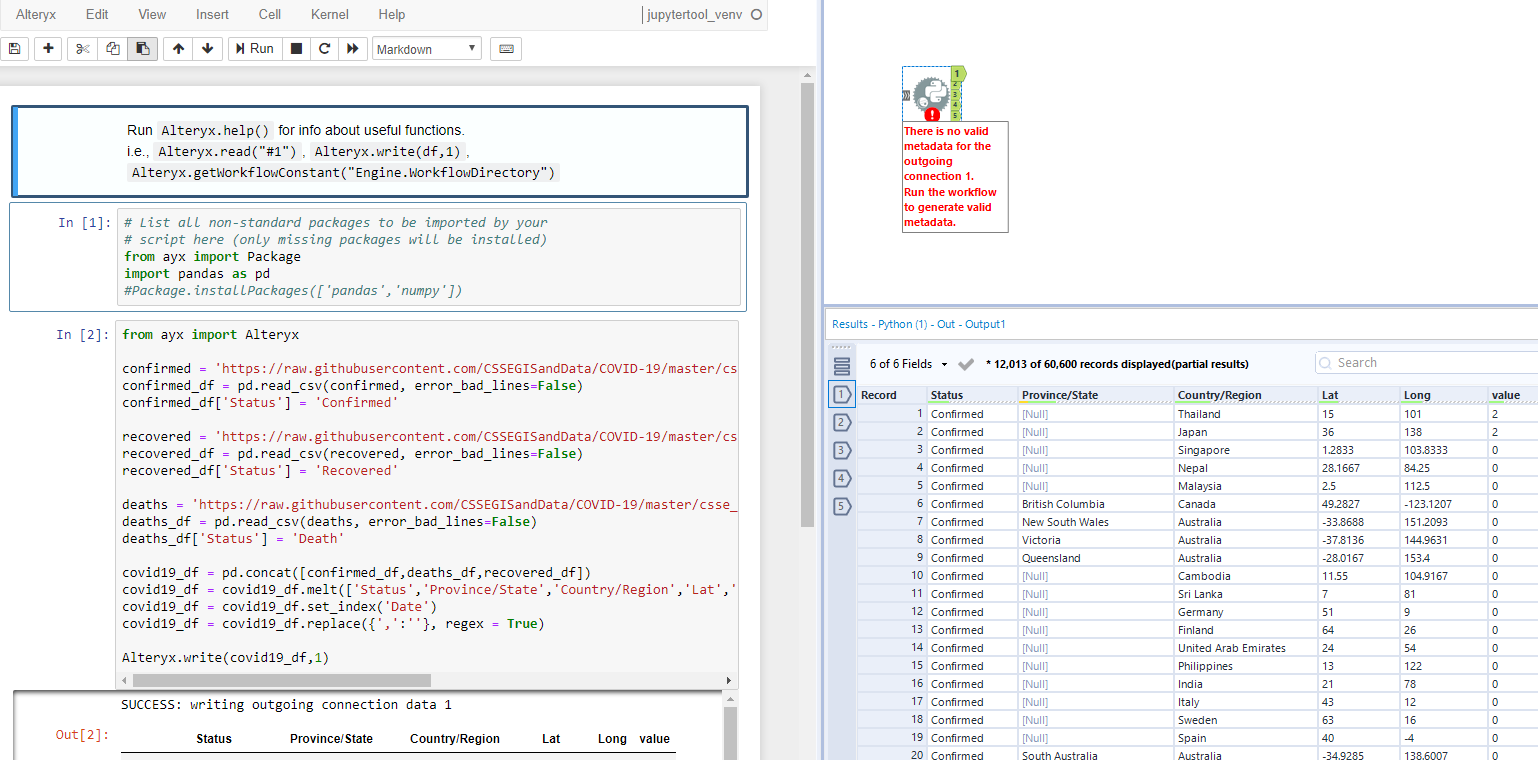Image resolution: width=1538 pixels, height=760 pixels.
Task: Switch results to output anchor 2
Action: tap(841, 422)
